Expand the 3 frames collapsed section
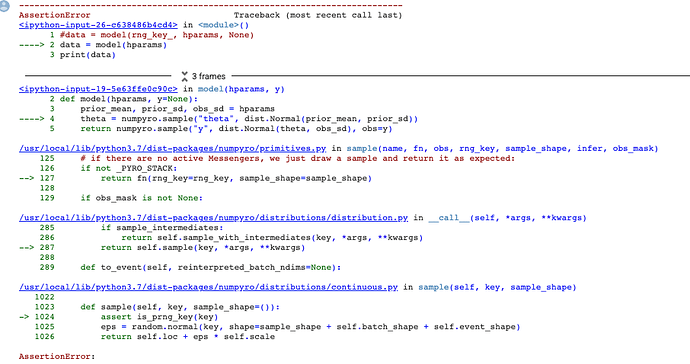This screenshot has height=364, width=690. pyautogui.click(x=204, y=76)
